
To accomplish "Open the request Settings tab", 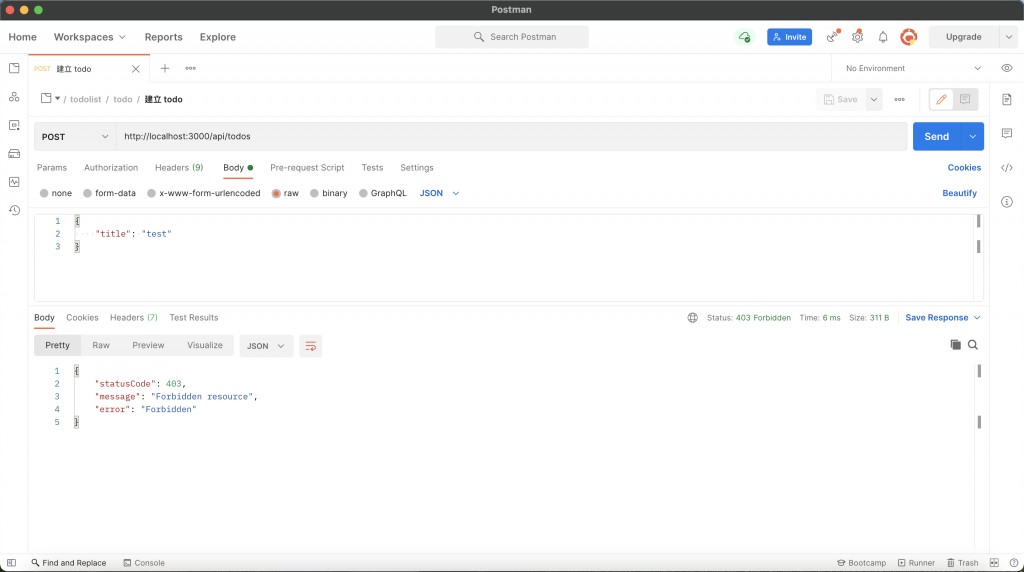I will [417, 168].
